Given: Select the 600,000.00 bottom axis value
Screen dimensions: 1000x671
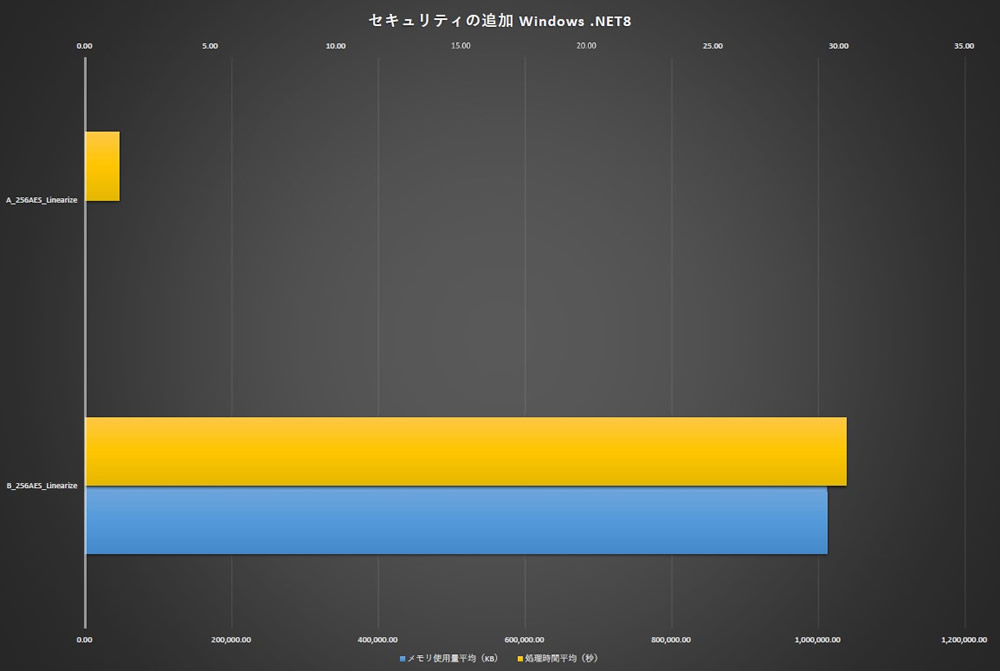Looking at the screenshot, I should click(524, 639).
